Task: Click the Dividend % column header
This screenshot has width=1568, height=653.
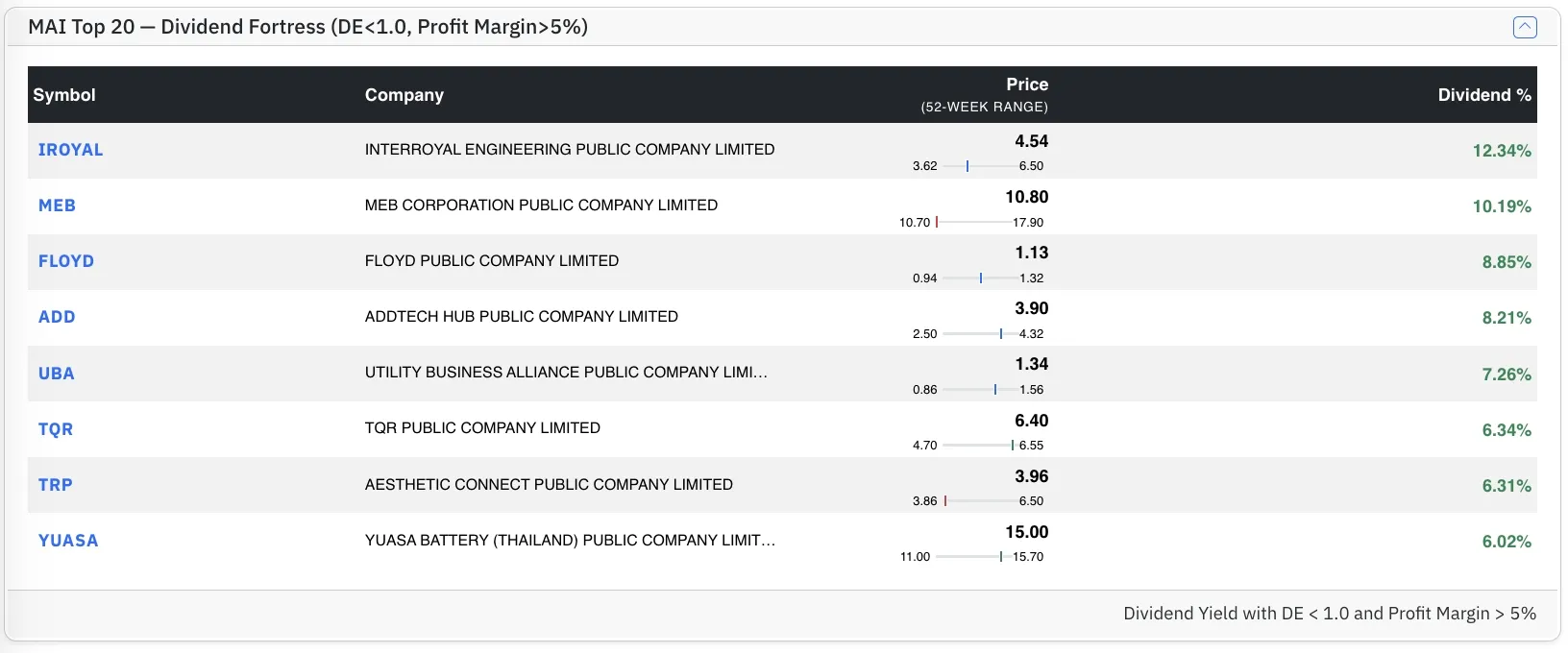Action: point(1484,95)
